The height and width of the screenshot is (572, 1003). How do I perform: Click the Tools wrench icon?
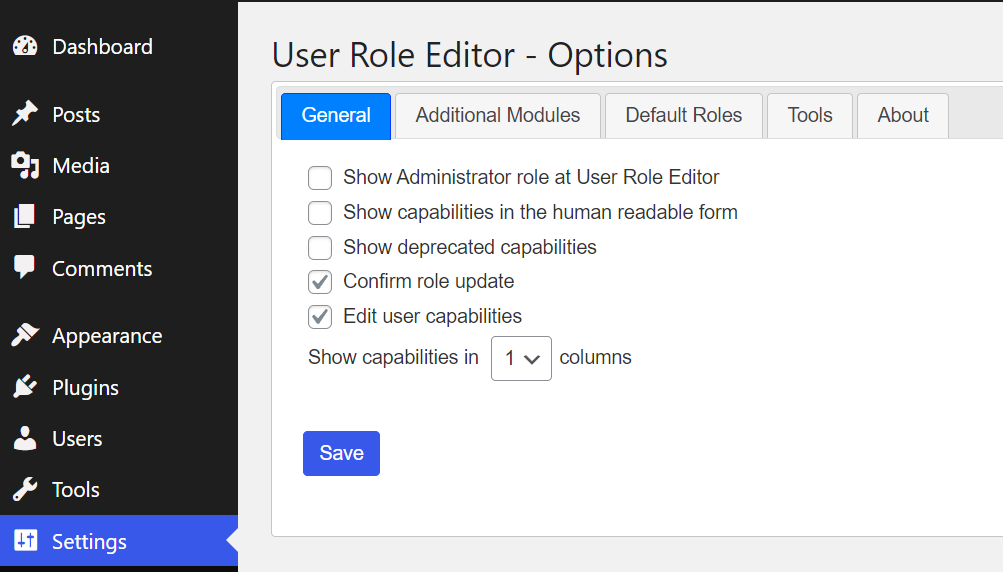[x=25, y=489]
